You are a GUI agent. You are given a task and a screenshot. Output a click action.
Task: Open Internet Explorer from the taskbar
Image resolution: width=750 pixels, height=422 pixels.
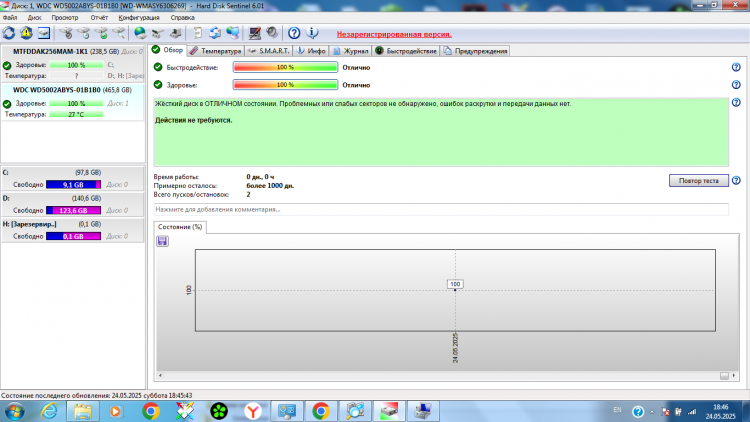coord(48,411)
